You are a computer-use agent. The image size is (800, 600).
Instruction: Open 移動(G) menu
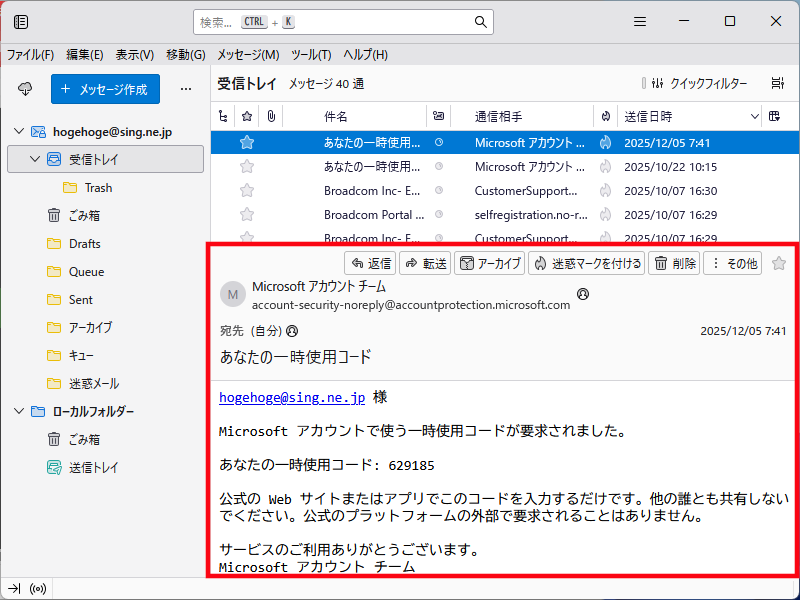pos(186,55)
